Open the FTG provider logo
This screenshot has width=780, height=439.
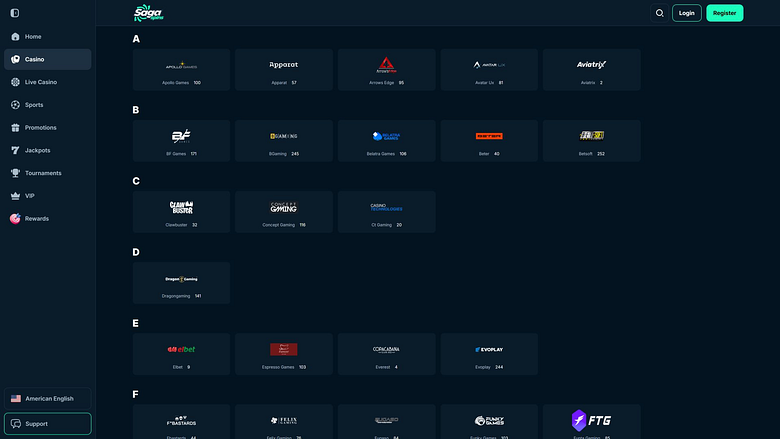[591, 421]
